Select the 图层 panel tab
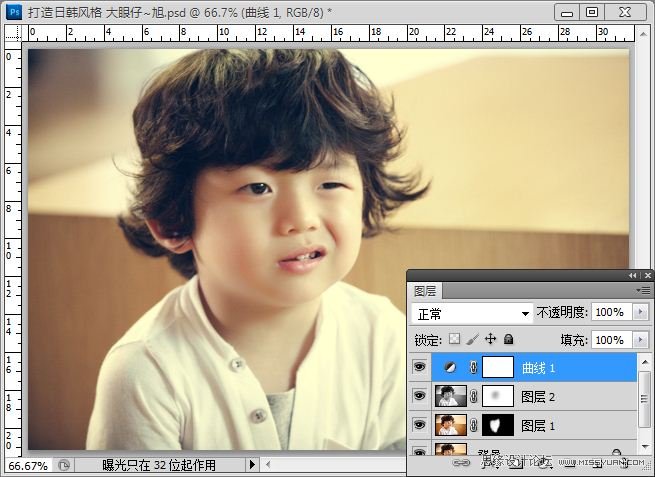This screenshot has height=477, width=655. tap(425, 291)
